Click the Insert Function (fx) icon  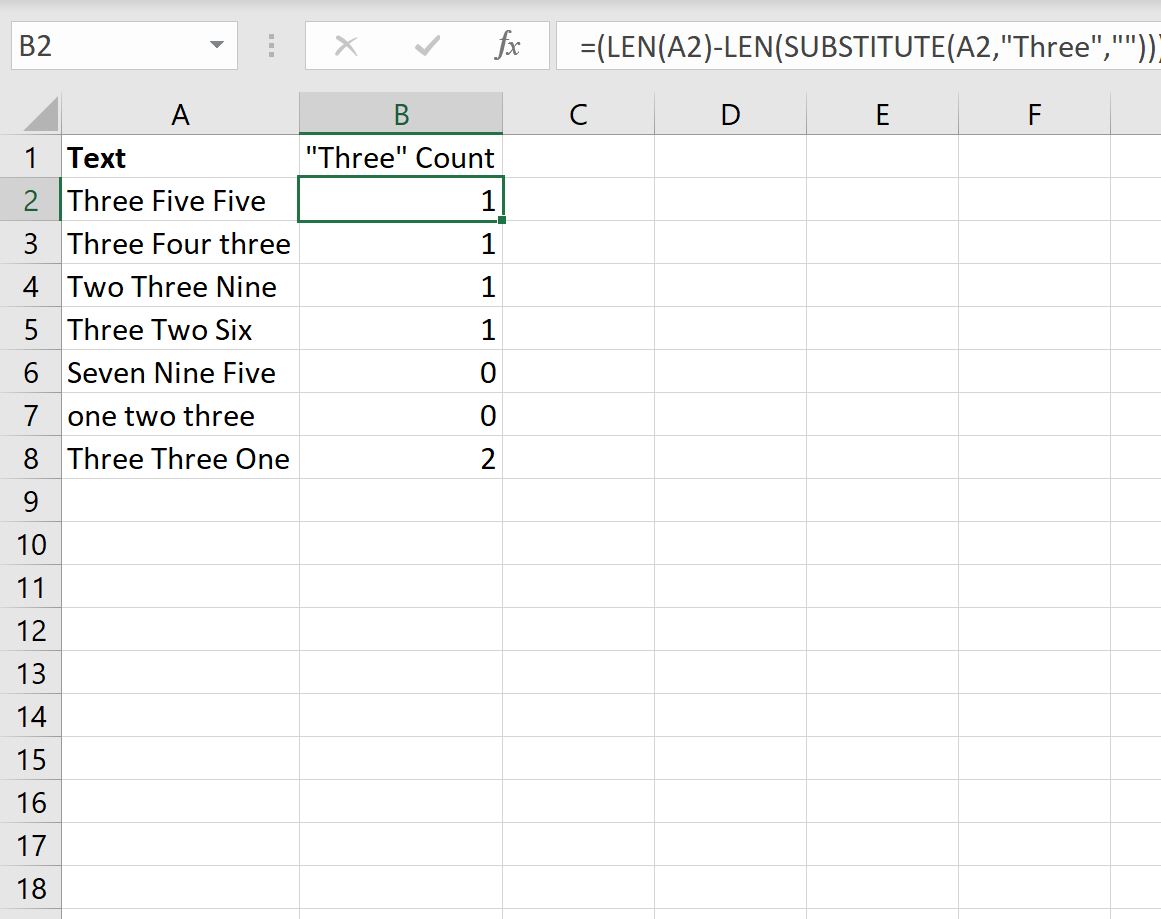[508, 44]
